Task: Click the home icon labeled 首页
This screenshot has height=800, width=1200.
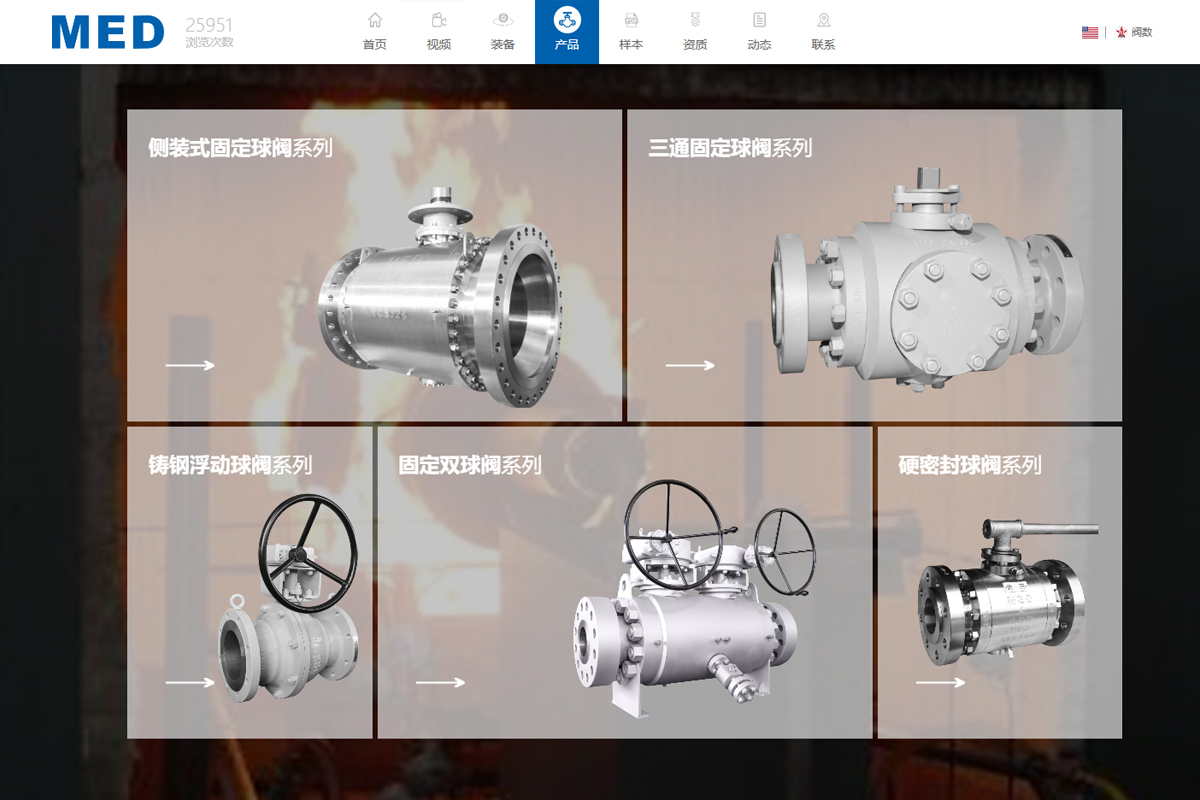Action: [x=375, y=20]
